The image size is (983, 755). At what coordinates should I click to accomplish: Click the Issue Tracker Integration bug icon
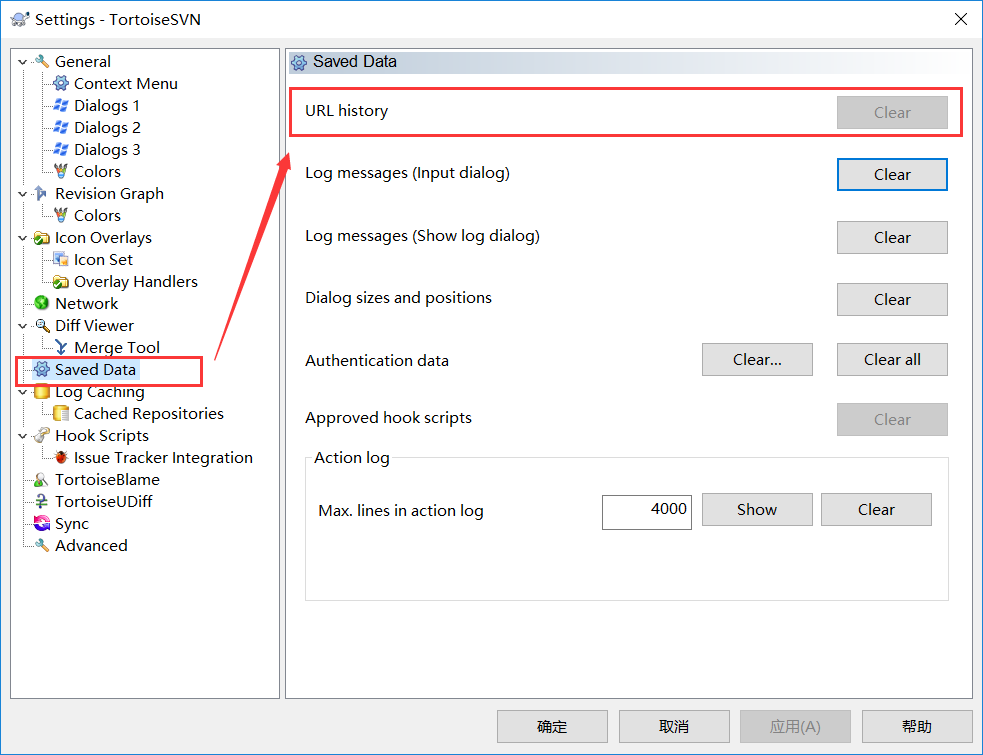coord(61,458)
